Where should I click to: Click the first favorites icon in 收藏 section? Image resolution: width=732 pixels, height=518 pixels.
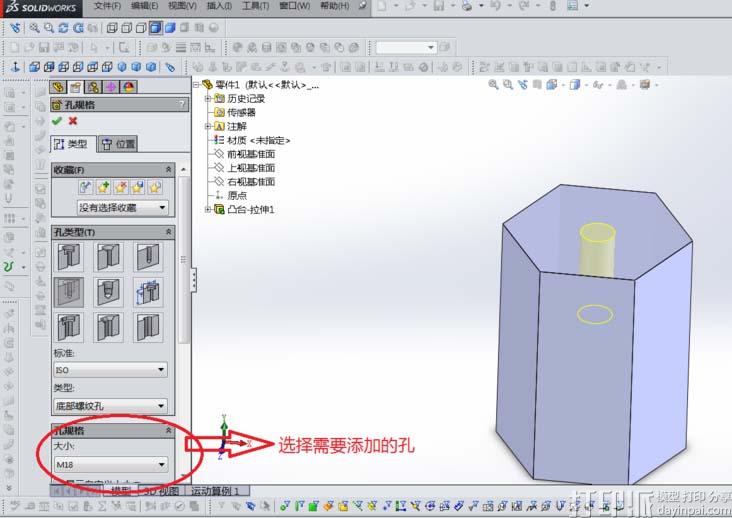point(85,187)
